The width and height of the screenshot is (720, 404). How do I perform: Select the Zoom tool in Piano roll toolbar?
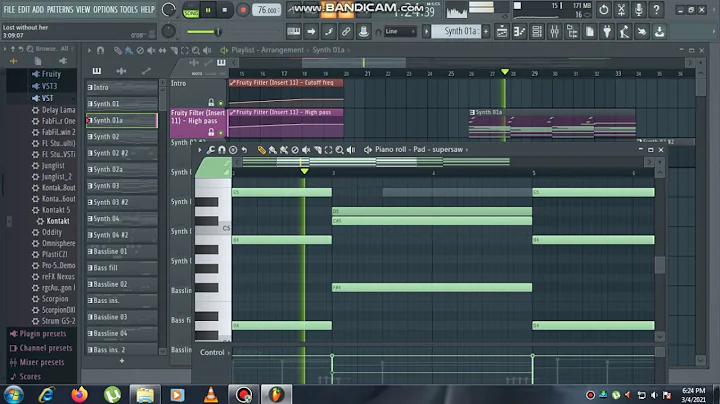tap(339, 150)
